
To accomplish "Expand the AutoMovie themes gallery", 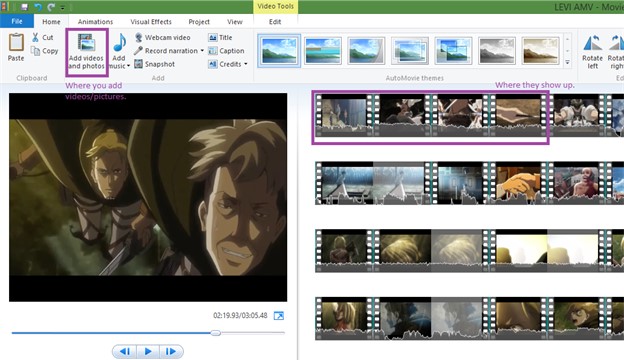I will coord(567,62).
